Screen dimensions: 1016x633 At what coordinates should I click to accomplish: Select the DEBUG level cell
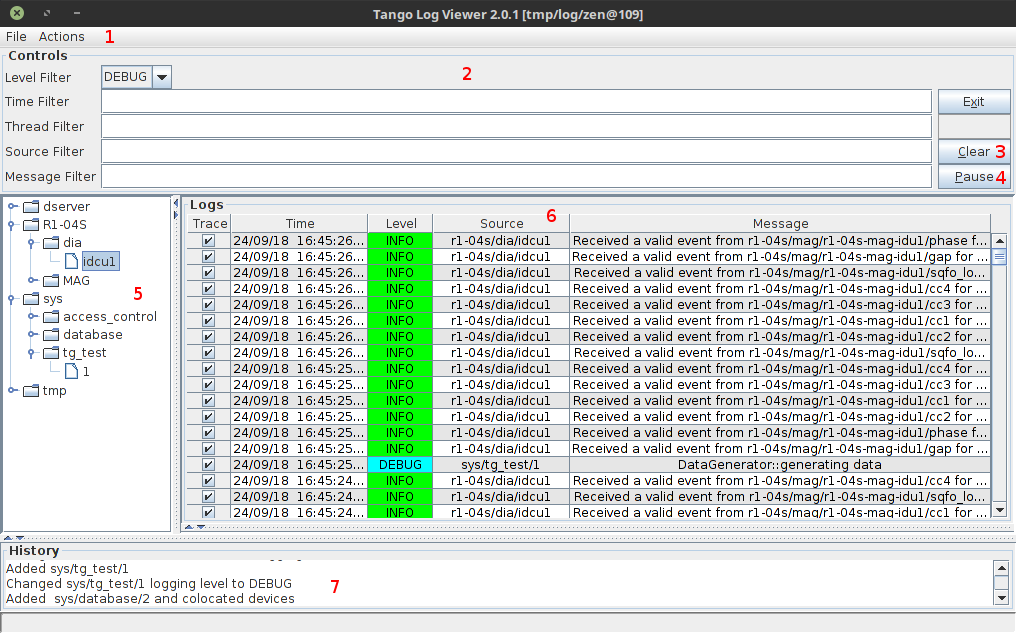(x=400, y=465)
